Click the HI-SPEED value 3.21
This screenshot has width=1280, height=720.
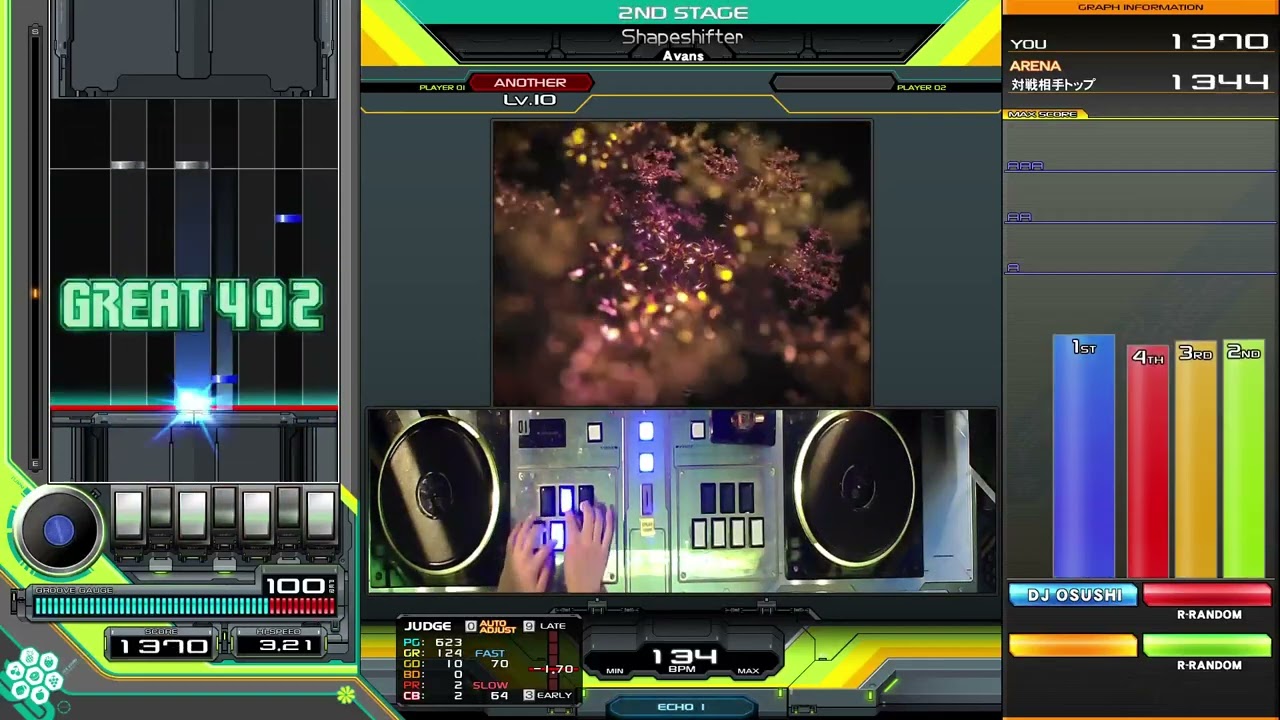[x=285, y=645]
